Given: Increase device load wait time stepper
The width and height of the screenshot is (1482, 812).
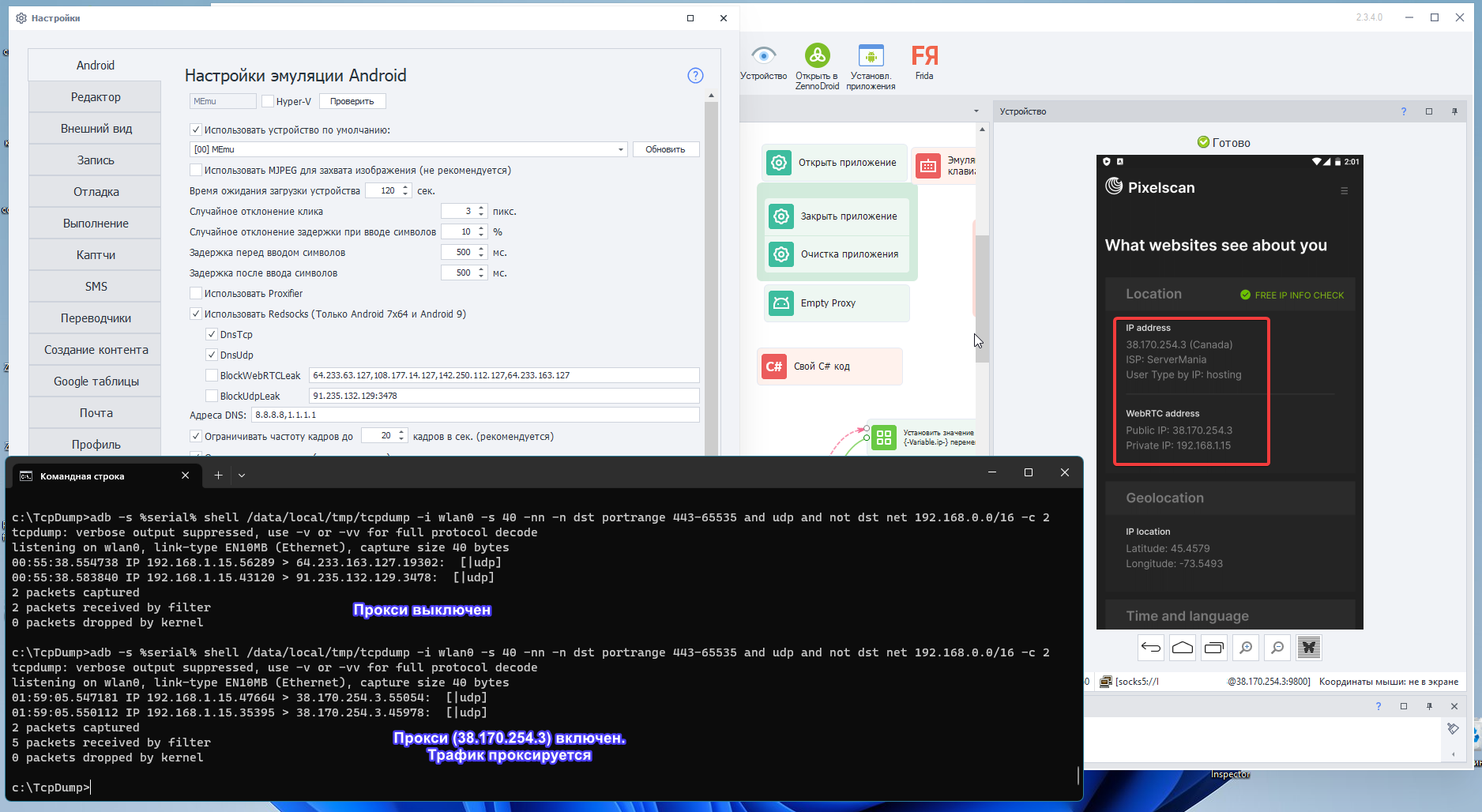Looking at the screenshot, I should (405, 187).
